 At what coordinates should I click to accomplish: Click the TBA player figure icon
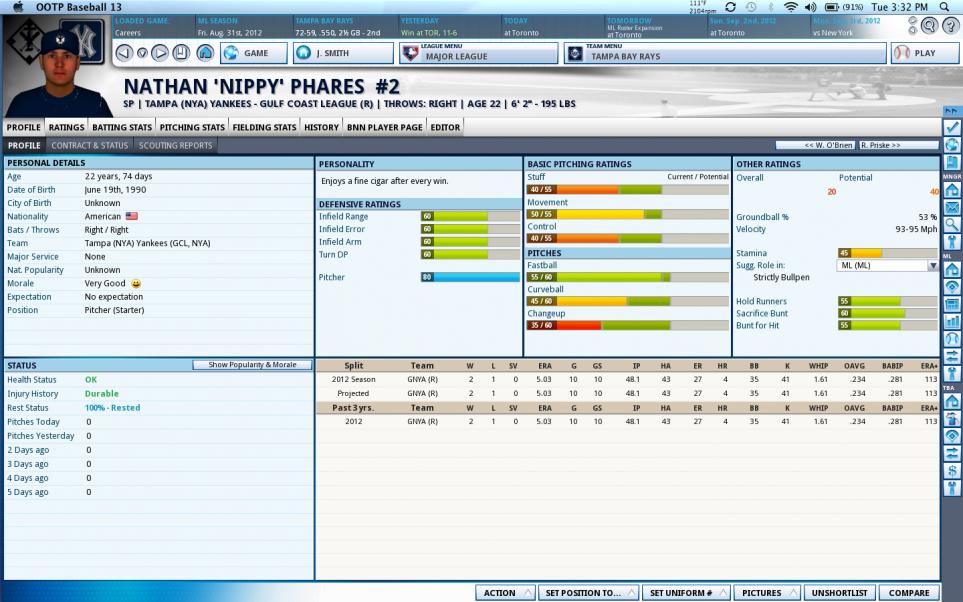952,418
